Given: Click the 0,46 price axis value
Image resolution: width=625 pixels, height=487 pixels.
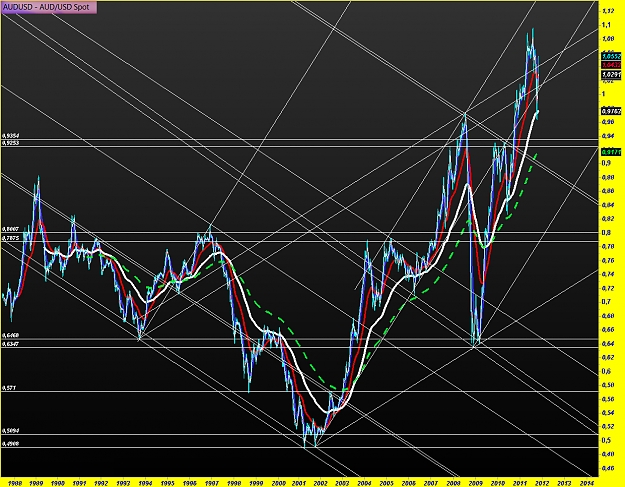Looking at the screenshot, I should coord(607,468).
